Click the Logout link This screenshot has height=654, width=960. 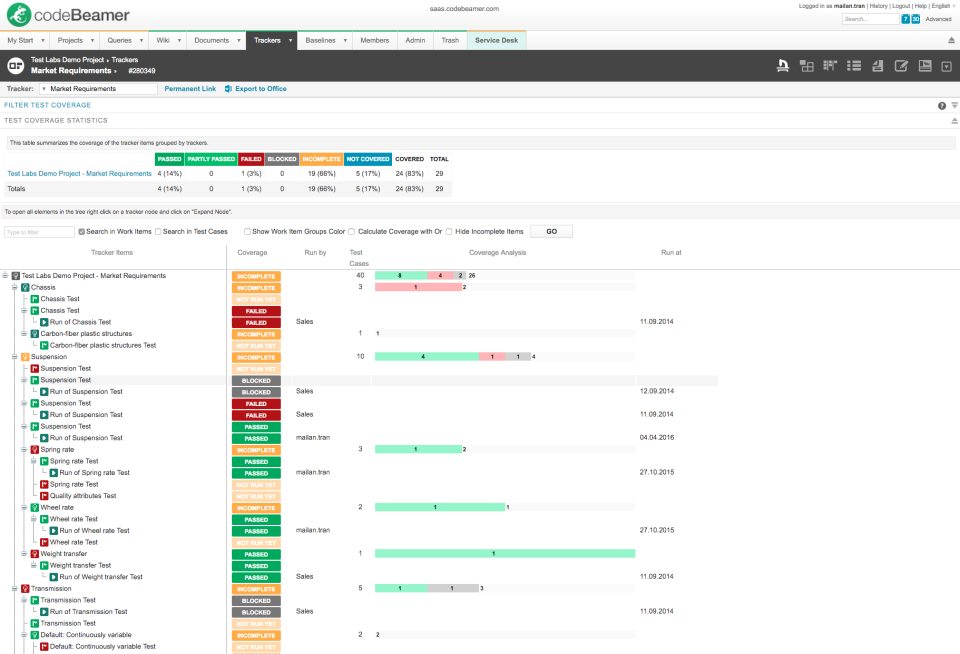(901, 6)
